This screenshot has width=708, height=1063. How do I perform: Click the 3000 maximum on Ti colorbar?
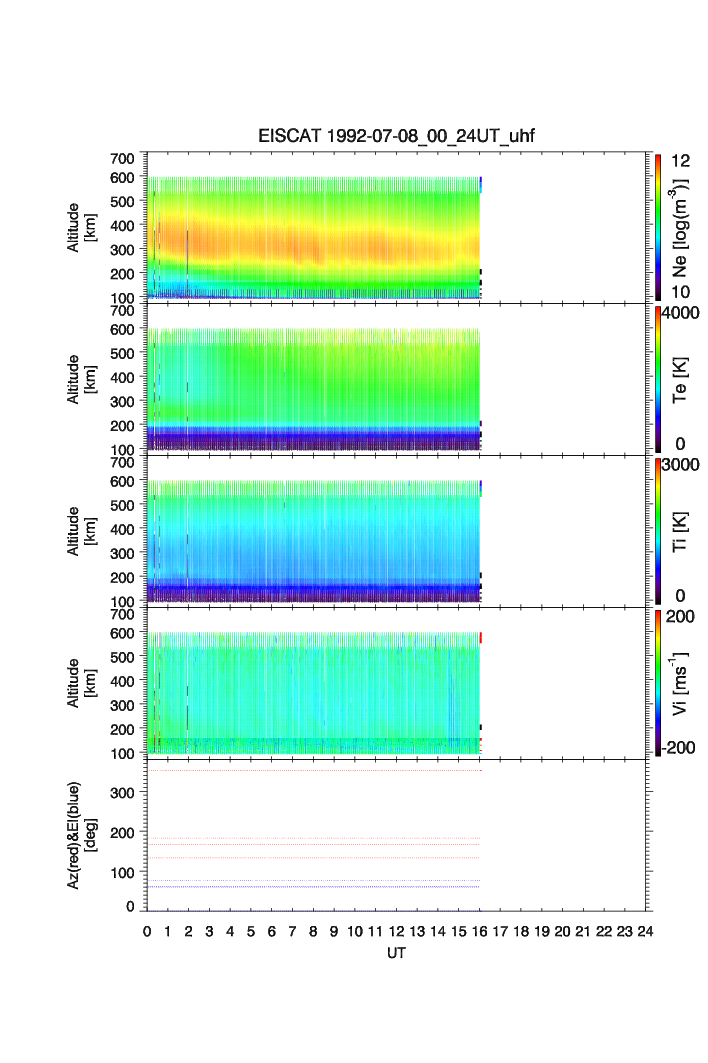coord(680,464)
